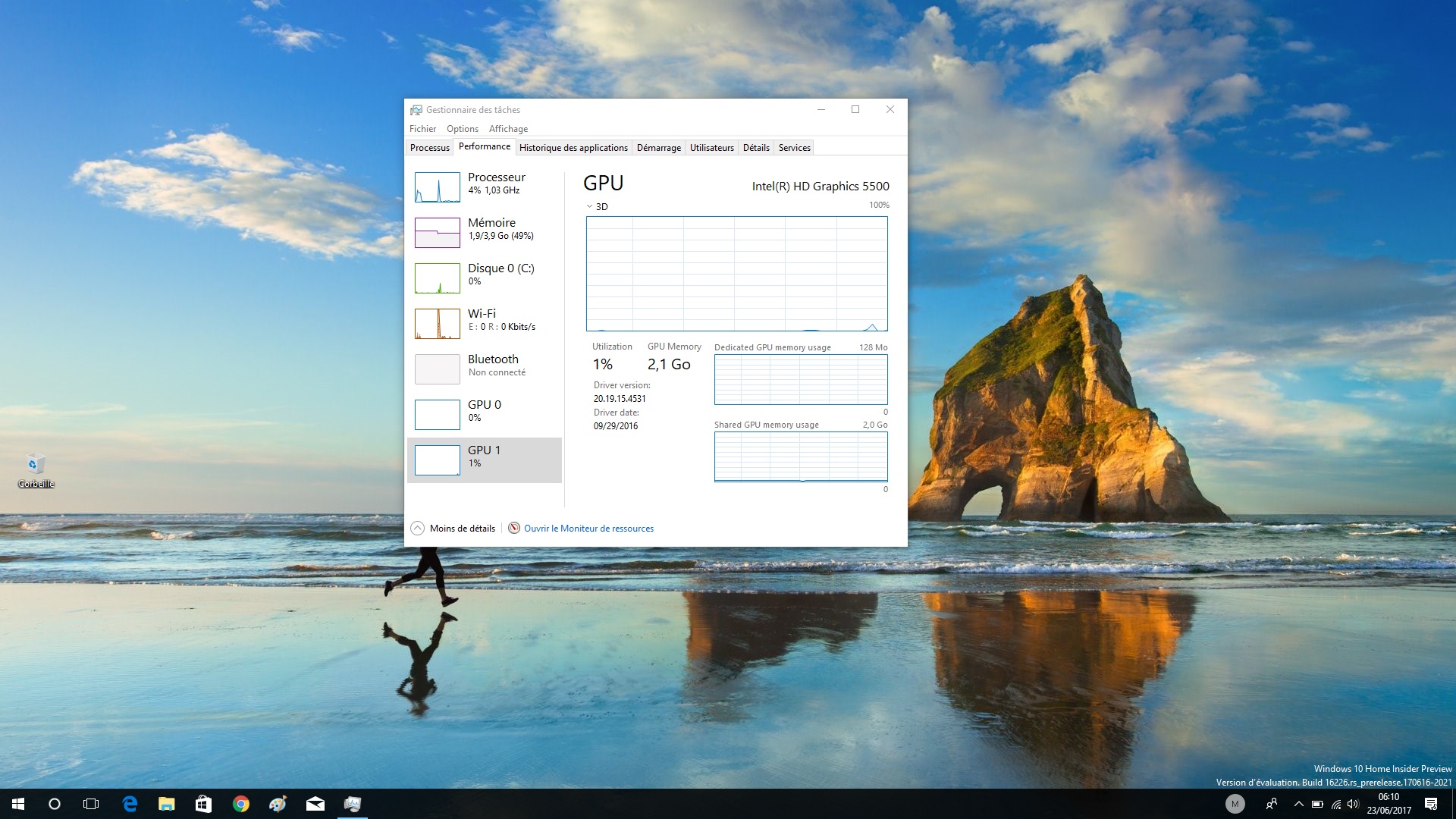
Task: Open the Affichage menu
Action: [507, 128]
